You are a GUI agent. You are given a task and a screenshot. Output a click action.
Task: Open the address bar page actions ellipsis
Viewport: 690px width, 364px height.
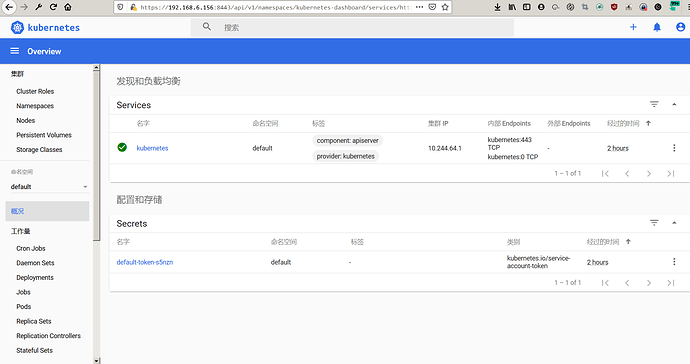click(x=419, y=7)
